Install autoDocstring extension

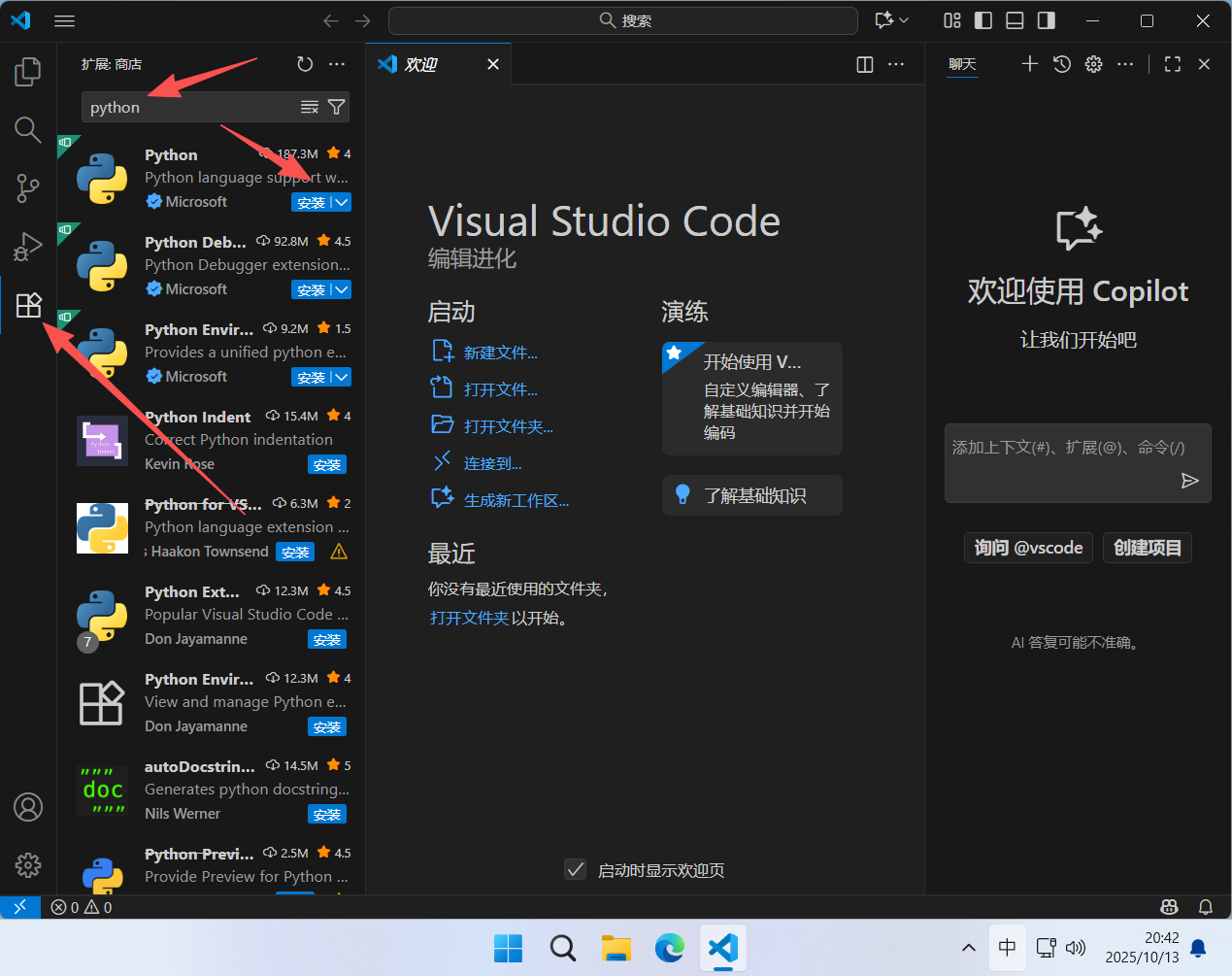pos(327,814)
